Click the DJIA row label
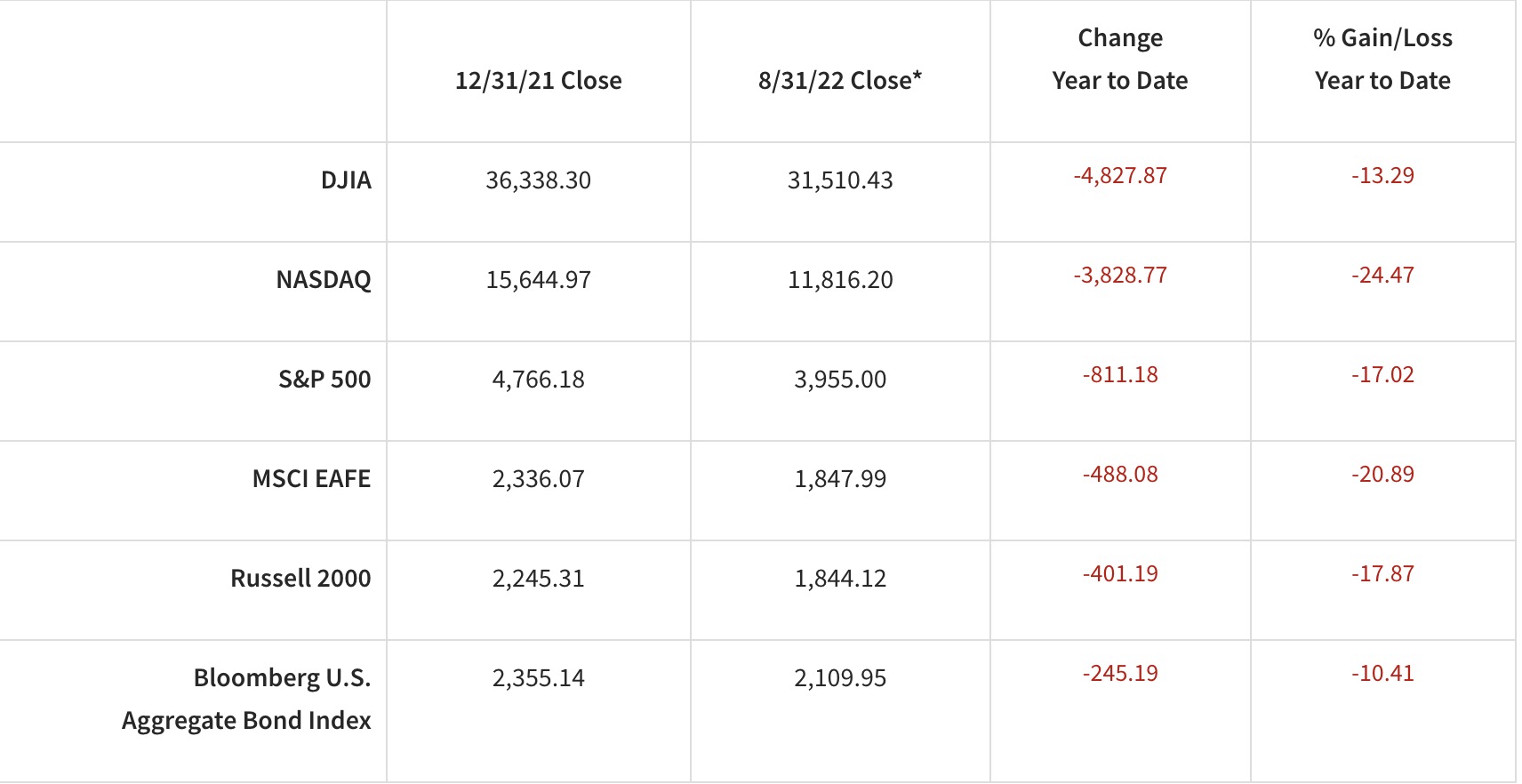 (346, 180)
